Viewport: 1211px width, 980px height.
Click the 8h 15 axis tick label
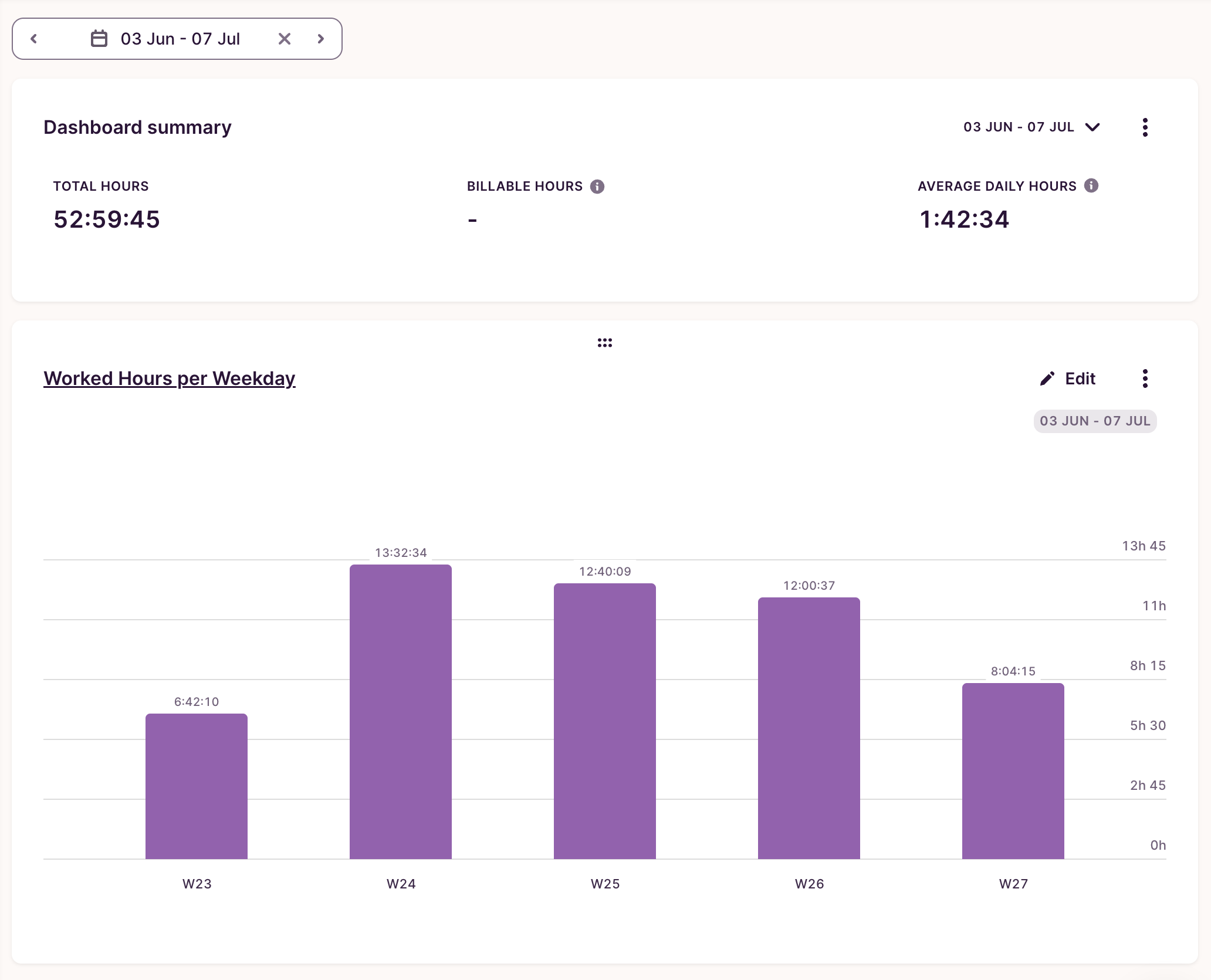(x=1148, y=665)
